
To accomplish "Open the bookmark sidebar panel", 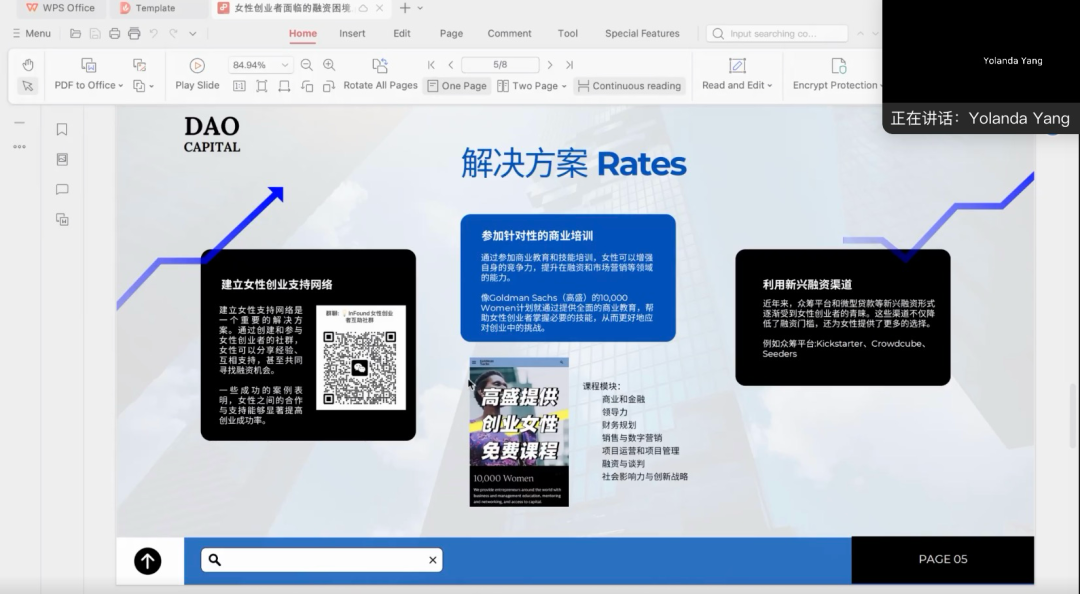I will click(62, 130).
